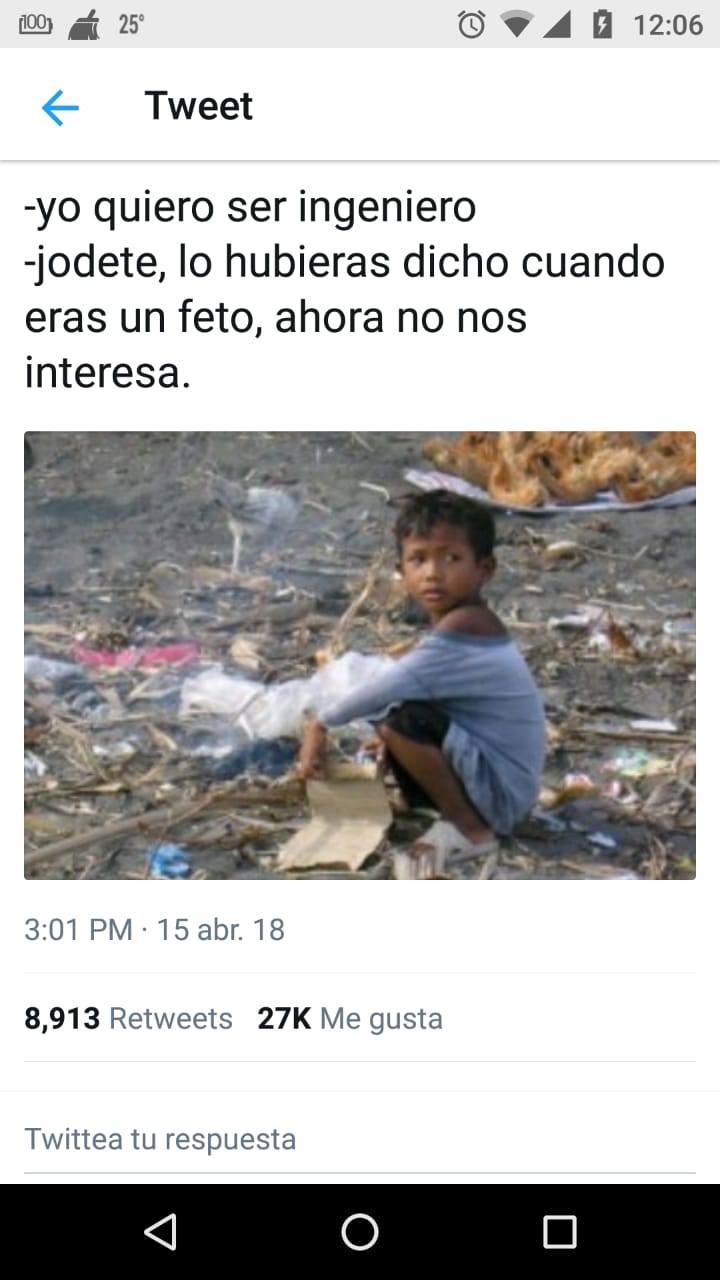The height and width of the screenshot is (1280, 720).
Task: Tap the battery charging status icon
Action: pyautogui.click(x=602, y=24)
